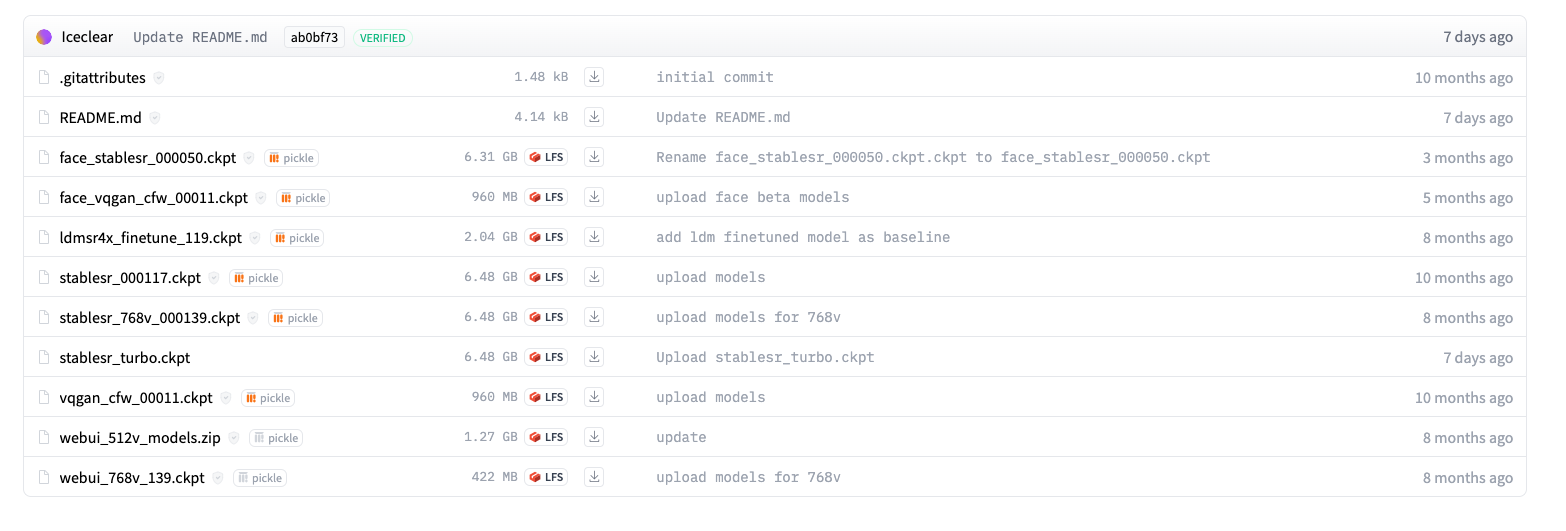Viewport: 1566px width, 531px height.
Task: Open 'upload models for 768v' commit for webui_768v_139.ckpt
Action: point(748,477)
